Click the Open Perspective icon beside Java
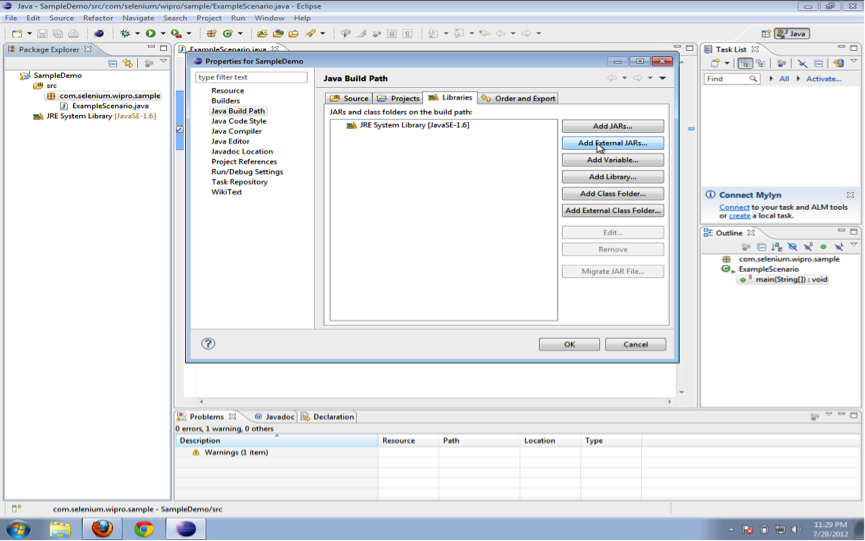The width and height of the screenshot is (865, 541). click(x=766, y=34)
